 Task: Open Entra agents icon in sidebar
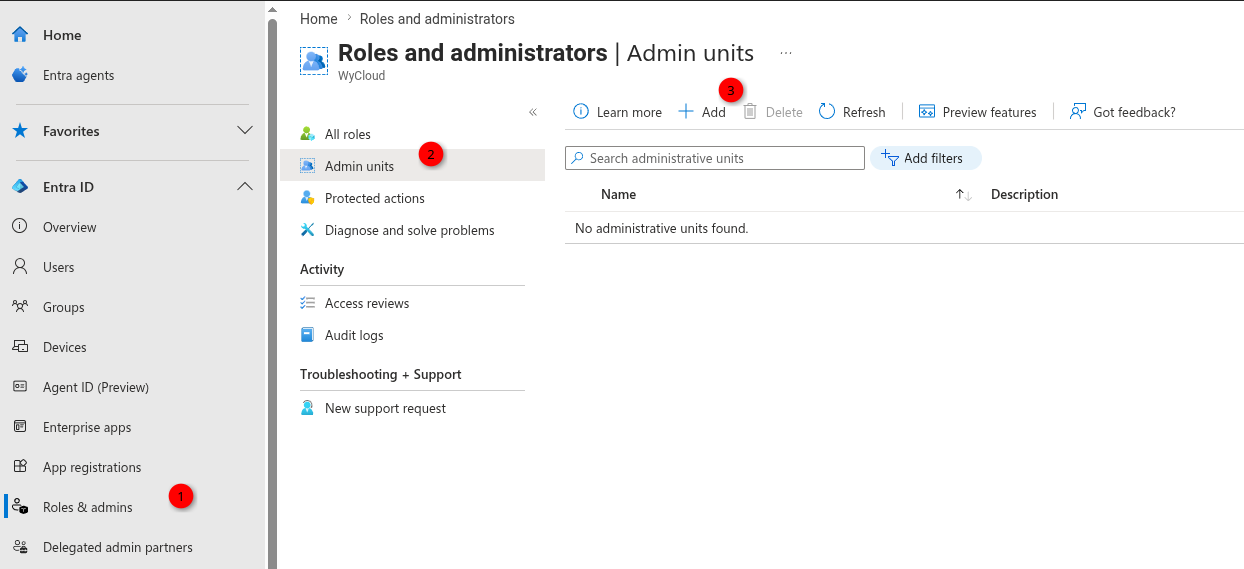[x=20, y=75]
